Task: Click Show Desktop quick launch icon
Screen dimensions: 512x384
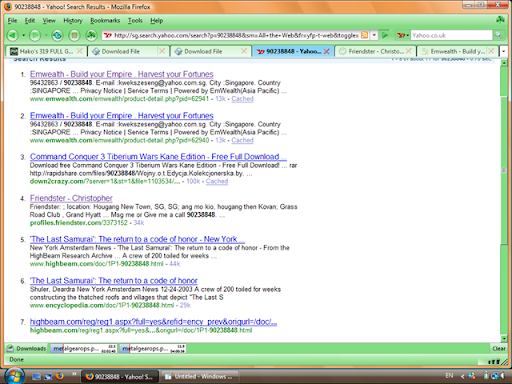Action: tap(36, 377)
